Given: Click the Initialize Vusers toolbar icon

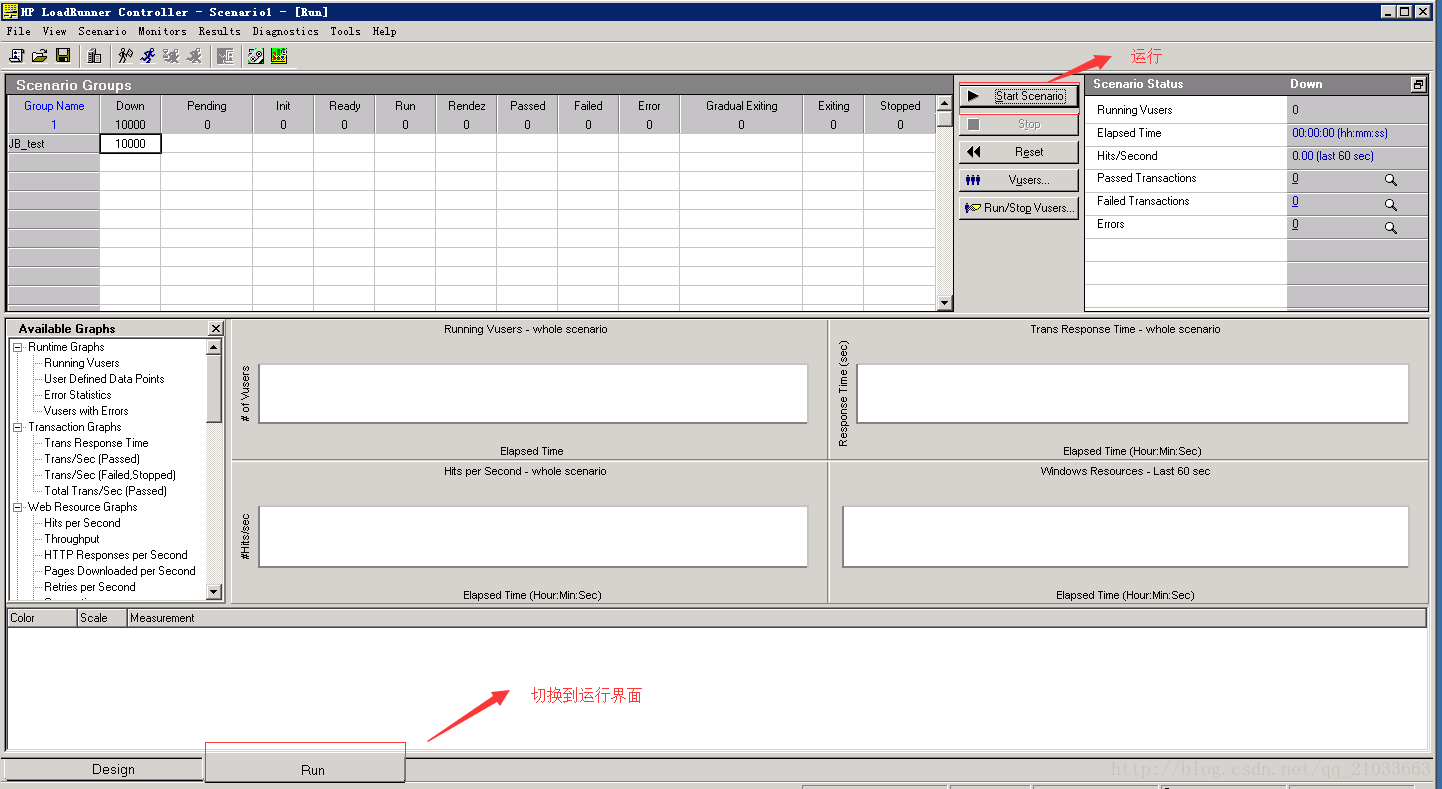Looking at the screenshot, I should click(125, 56).
